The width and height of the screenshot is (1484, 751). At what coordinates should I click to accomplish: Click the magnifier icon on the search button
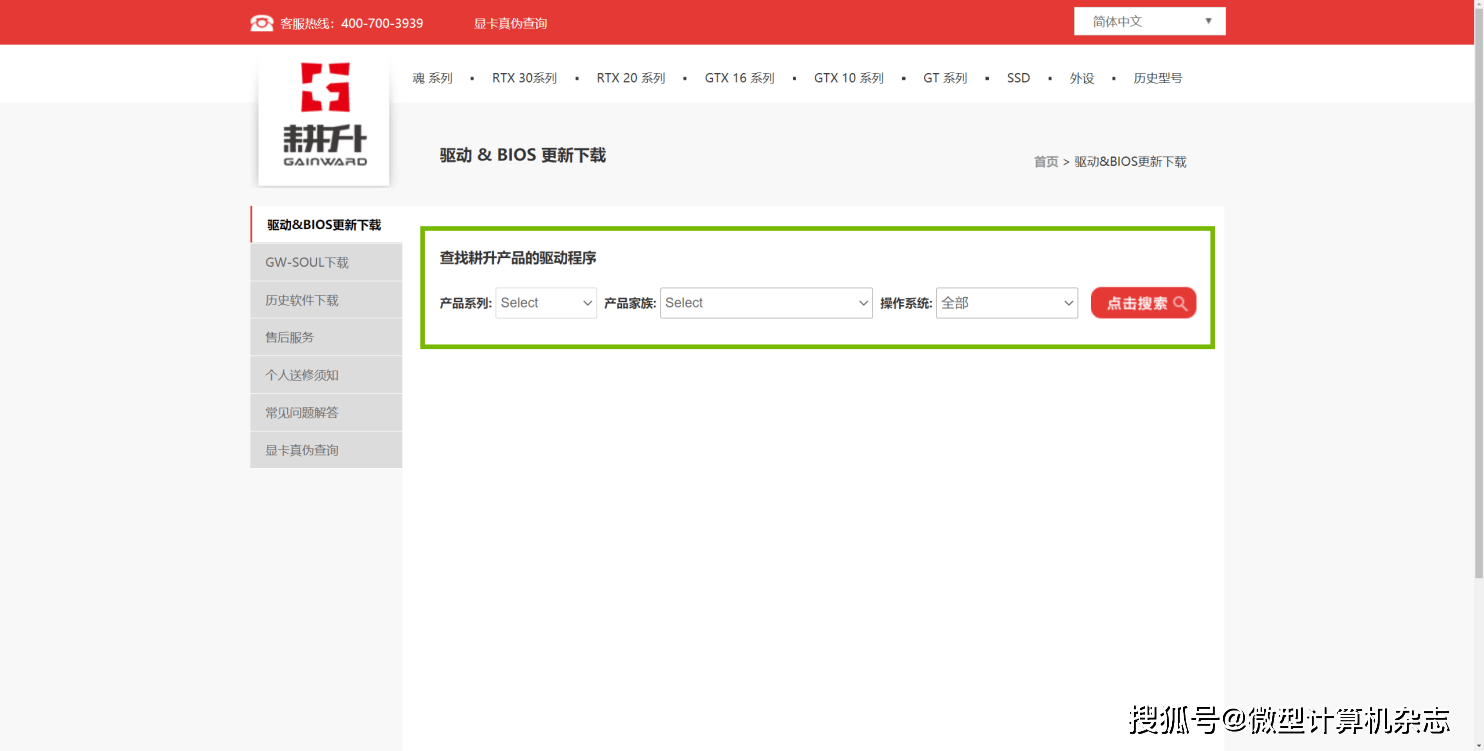click(x=1180, y=303)
